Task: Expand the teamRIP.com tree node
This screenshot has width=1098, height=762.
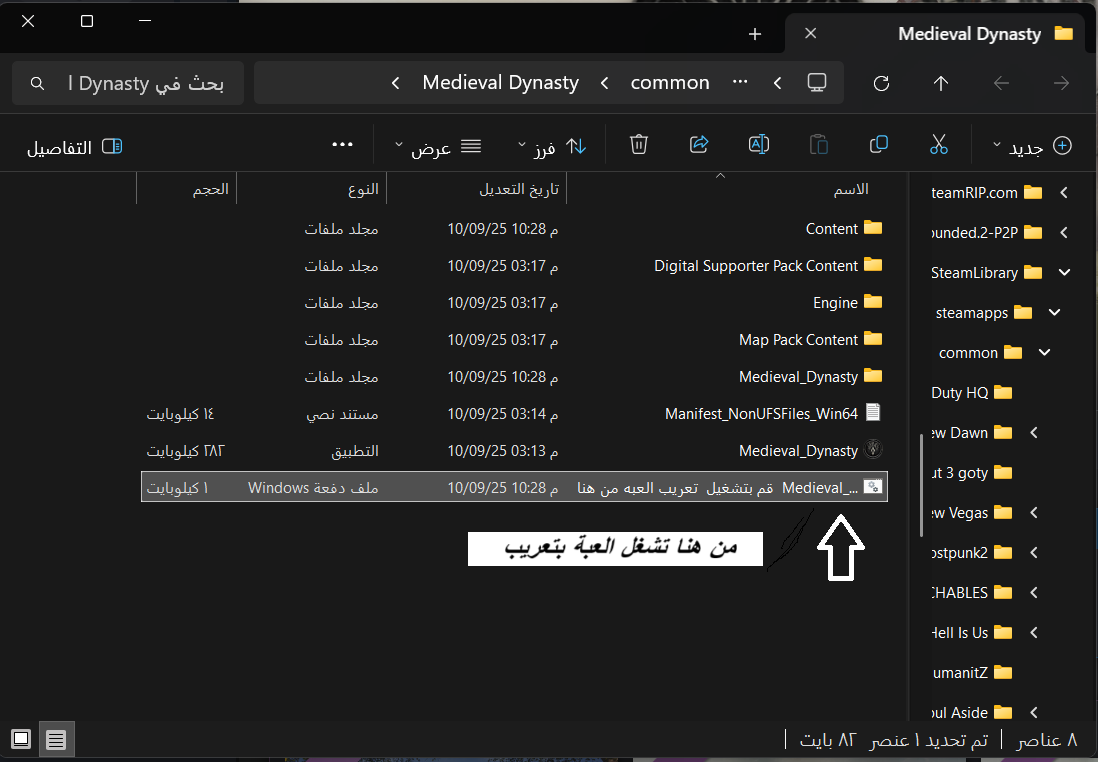Action: (1064, 193)
